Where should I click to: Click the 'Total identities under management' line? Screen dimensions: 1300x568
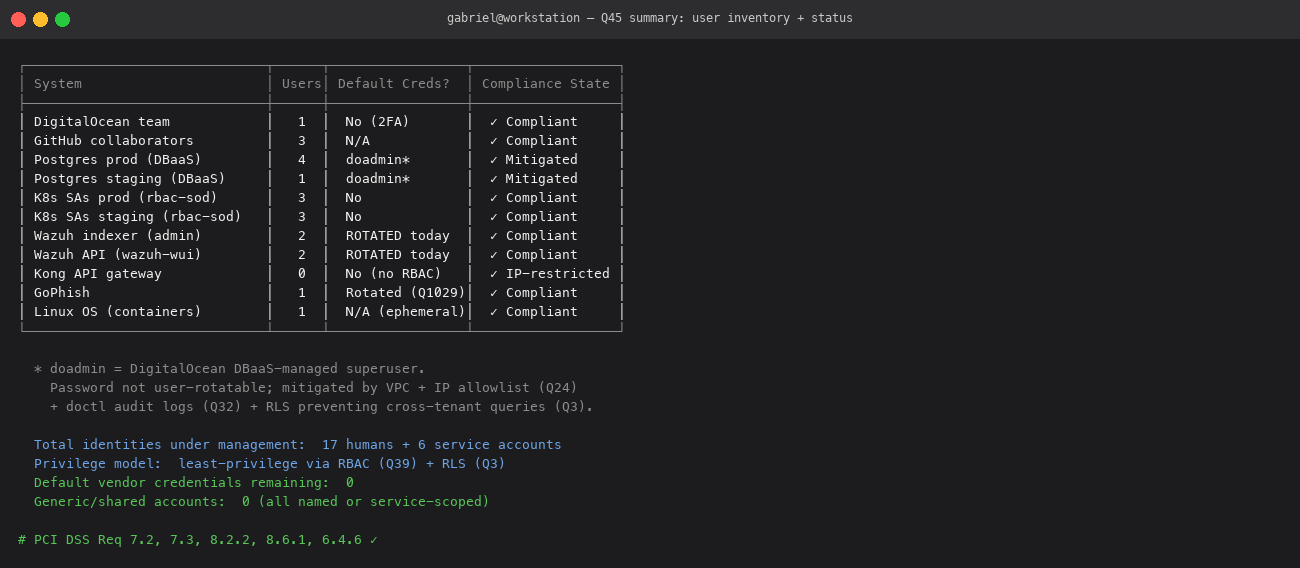(x=298, y=445)
